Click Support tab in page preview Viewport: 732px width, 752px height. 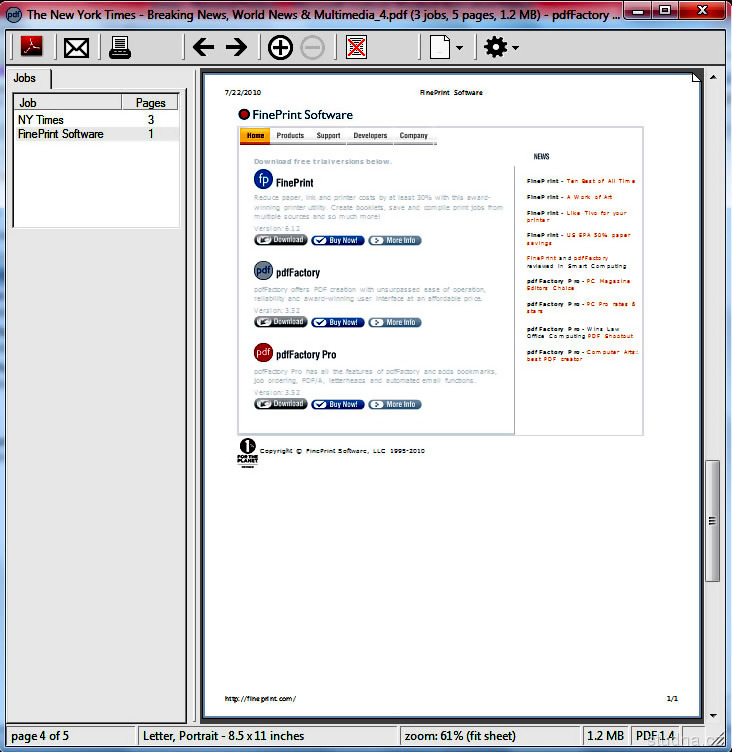click(328, 136)
